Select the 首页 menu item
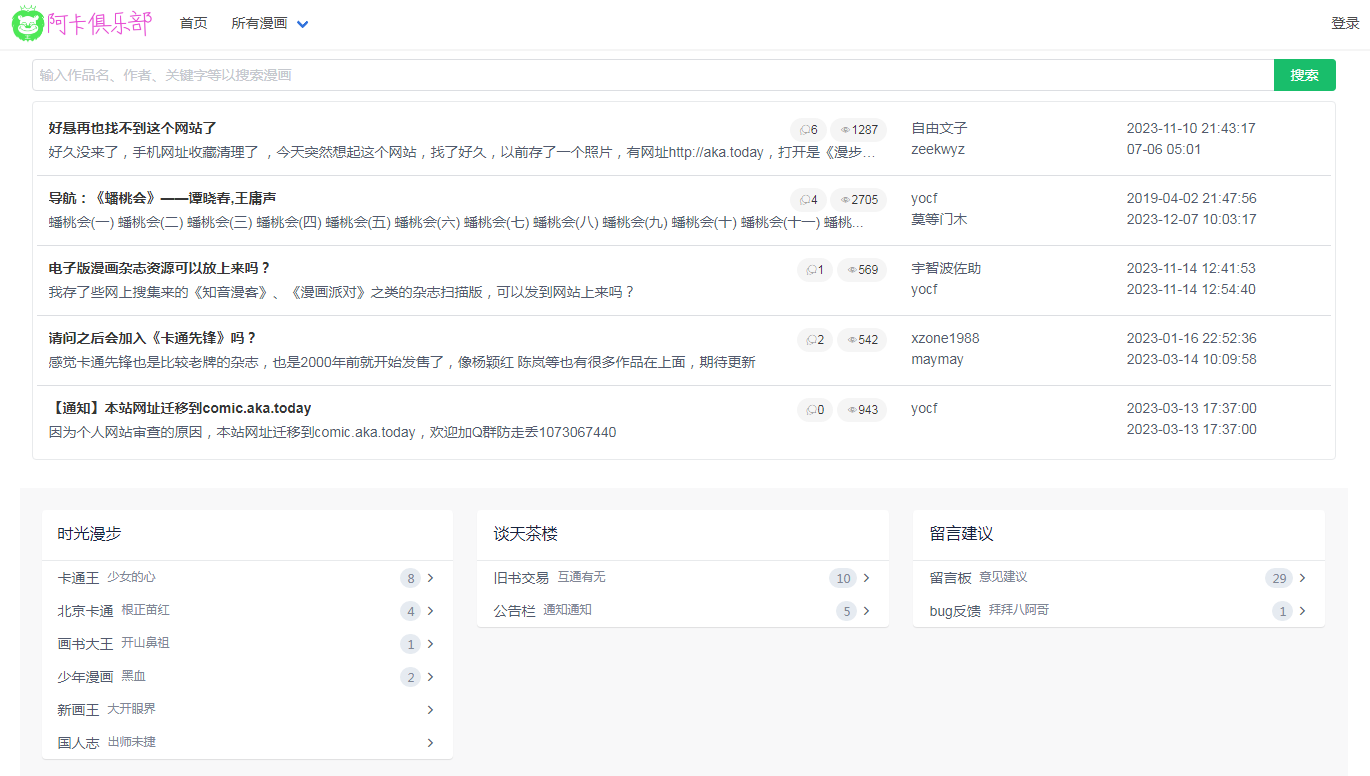 point(193,22)
